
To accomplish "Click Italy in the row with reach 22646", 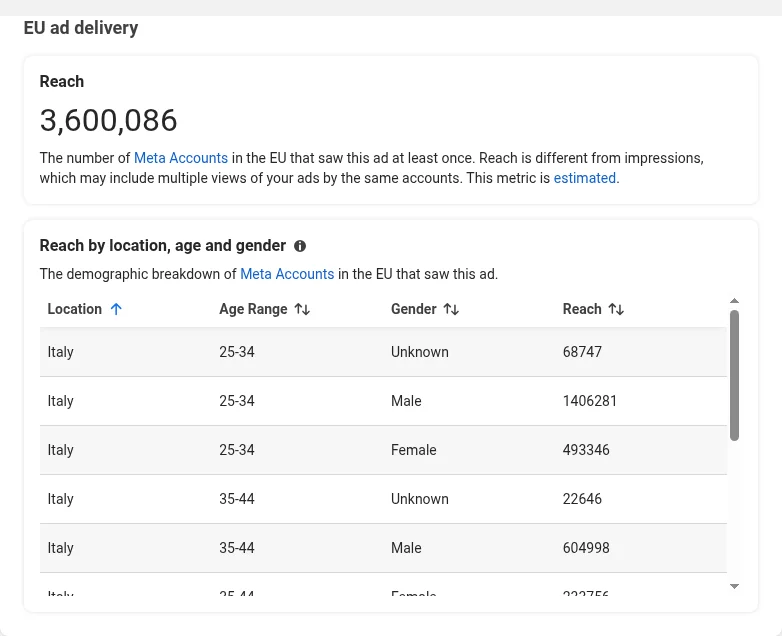I will point(60,499).
